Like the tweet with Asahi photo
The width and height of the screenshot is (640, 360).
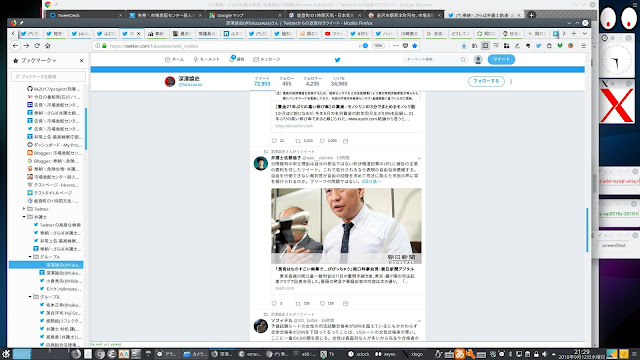[327, 304]
